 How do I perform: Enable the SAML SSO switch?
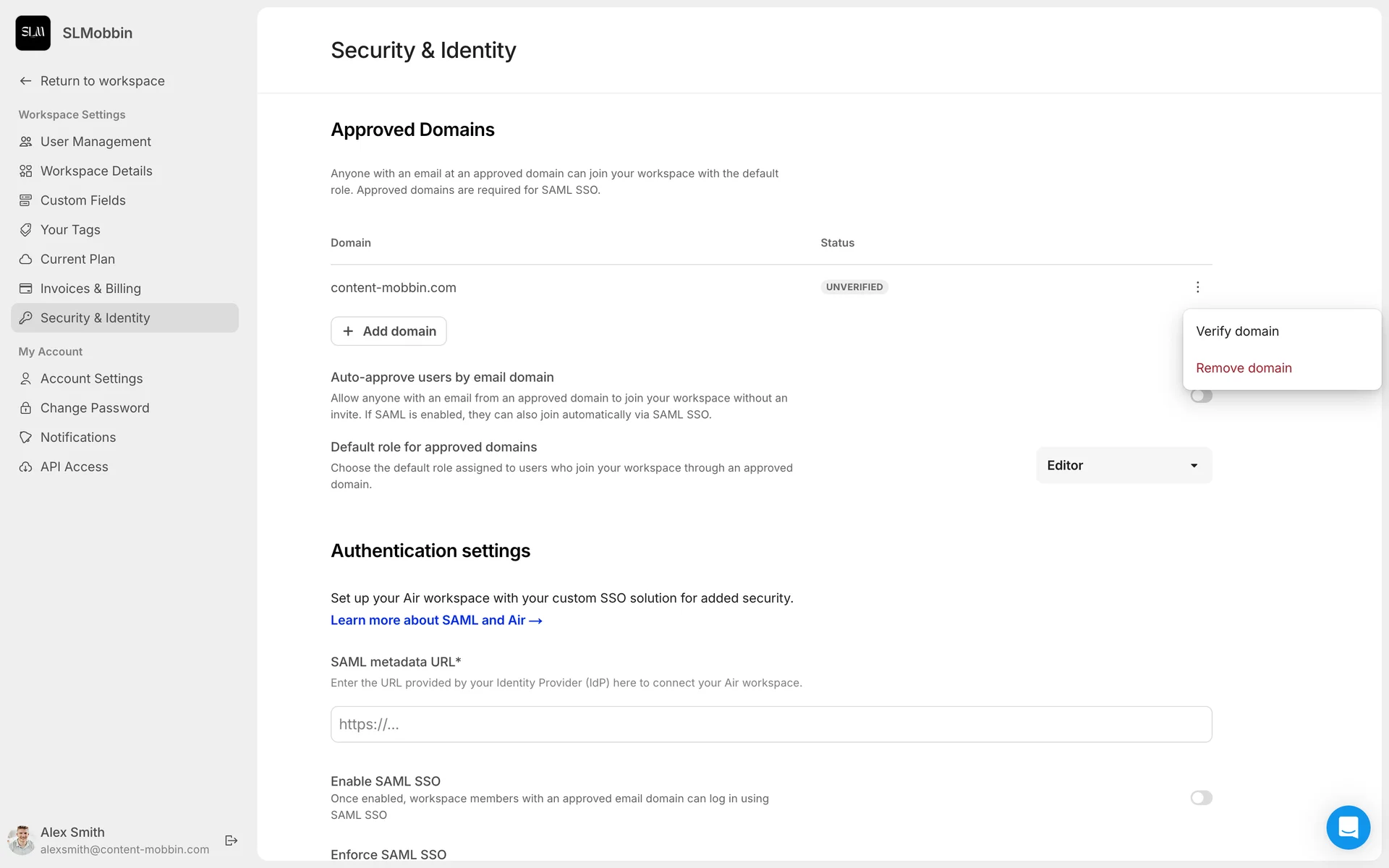1201,797
